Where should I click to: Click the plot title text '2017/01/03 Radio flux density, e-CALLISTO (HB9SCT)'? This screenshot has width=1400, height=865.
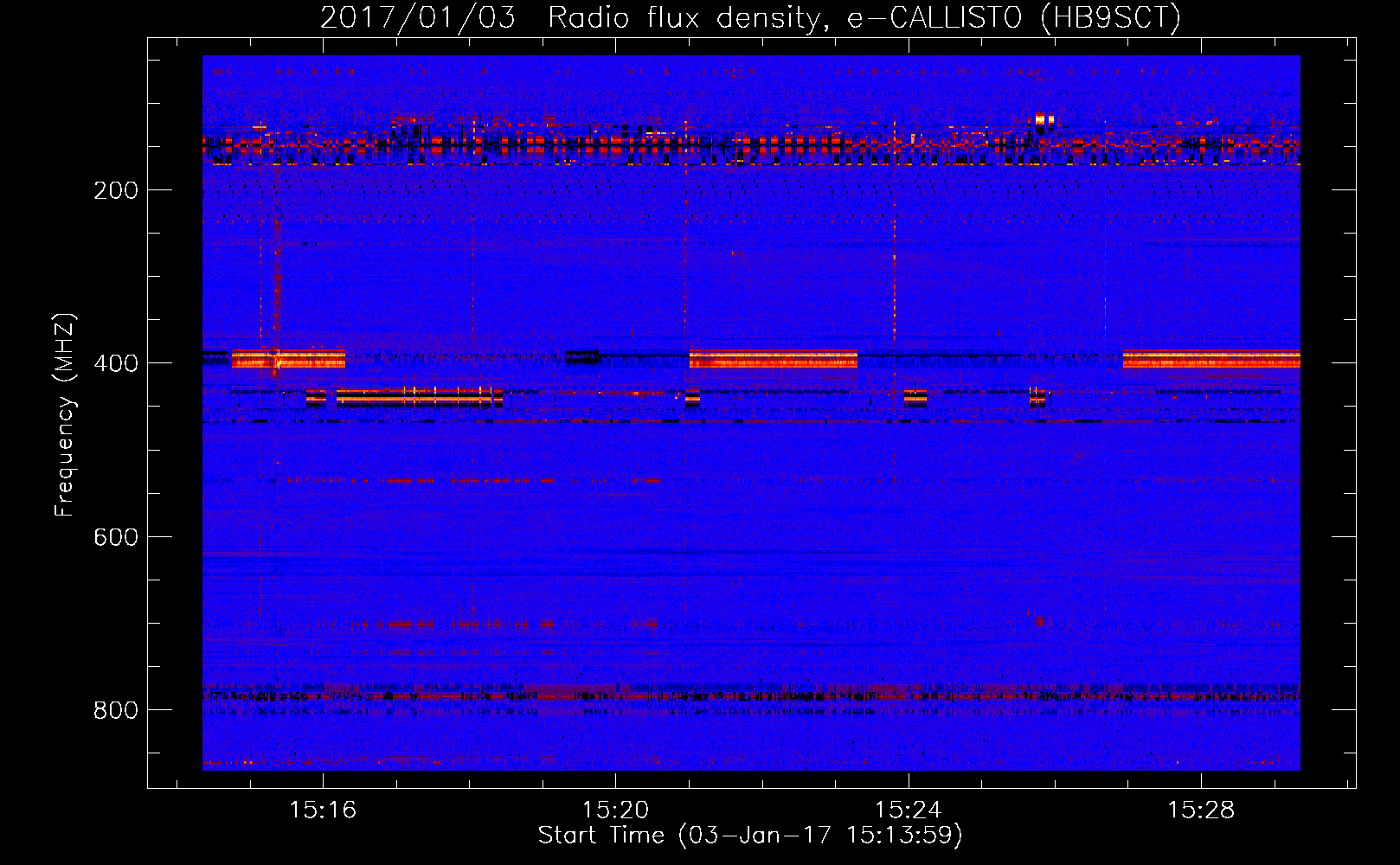coord(750,17)
